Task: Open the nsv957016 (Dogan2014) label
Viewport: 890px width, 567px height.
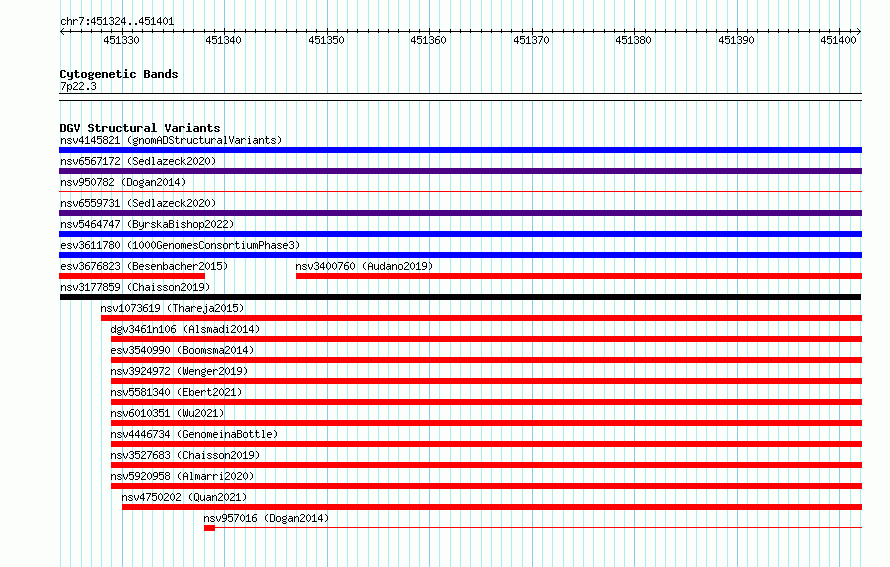Action: (x=266, y=518)
